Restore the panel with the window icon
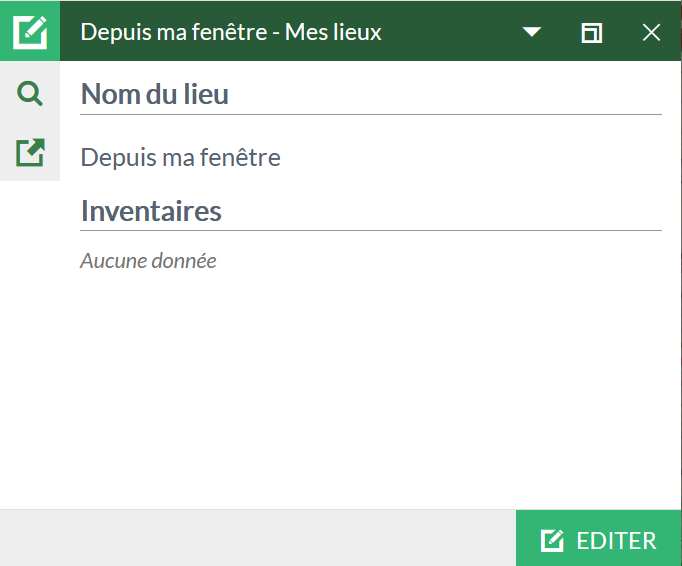The image size is (682, 566). point(592,33)
